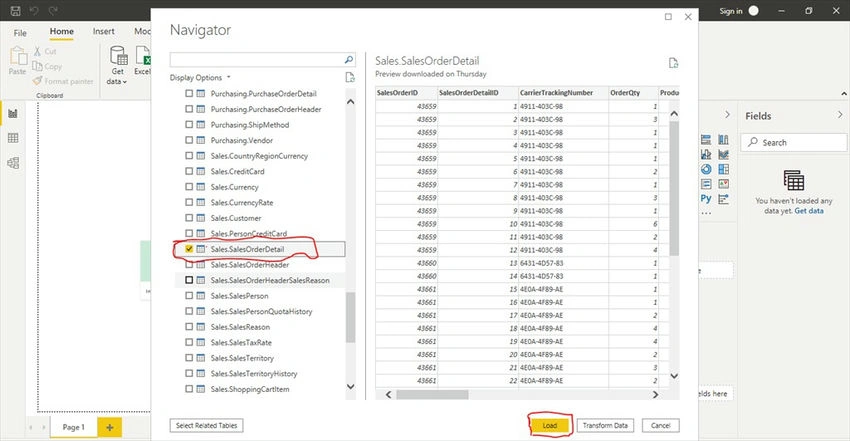Image resolution: width=850 pixels, height=441 pixels.
Task: Click the refresh icon beside Display Options
Action: pos(350,77)
